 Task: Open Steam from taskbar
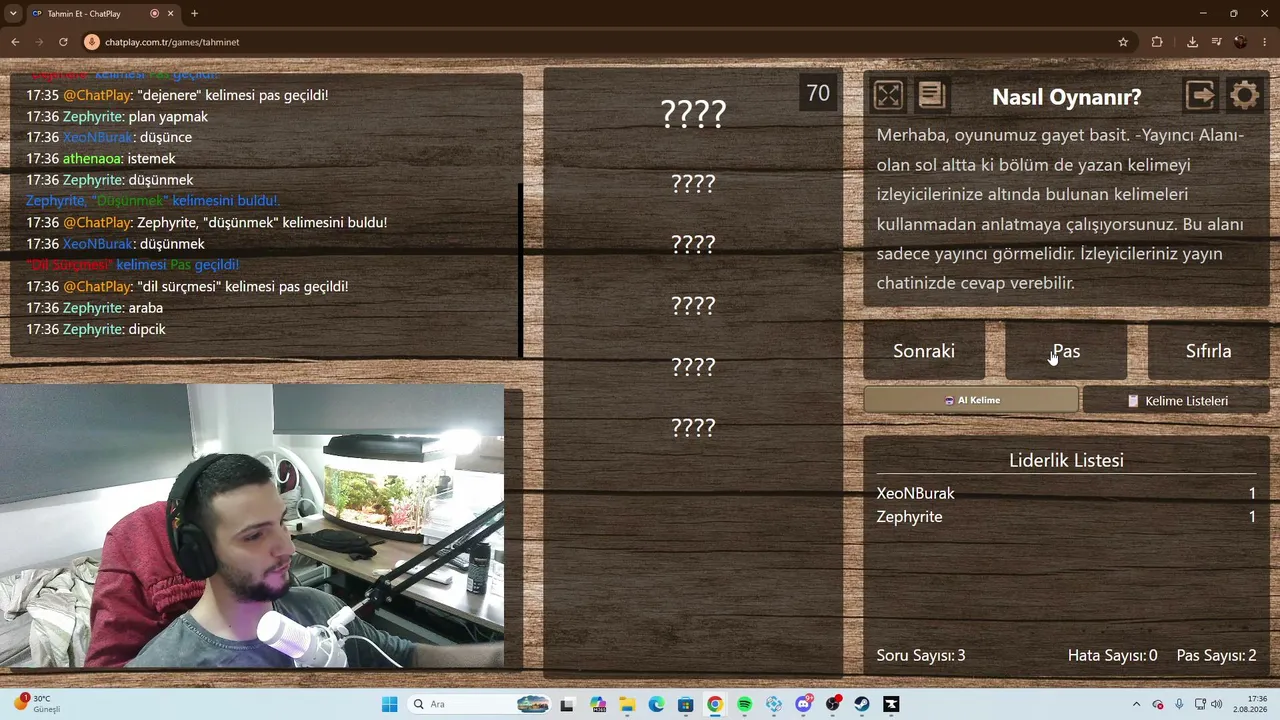[x=862, y=704]
